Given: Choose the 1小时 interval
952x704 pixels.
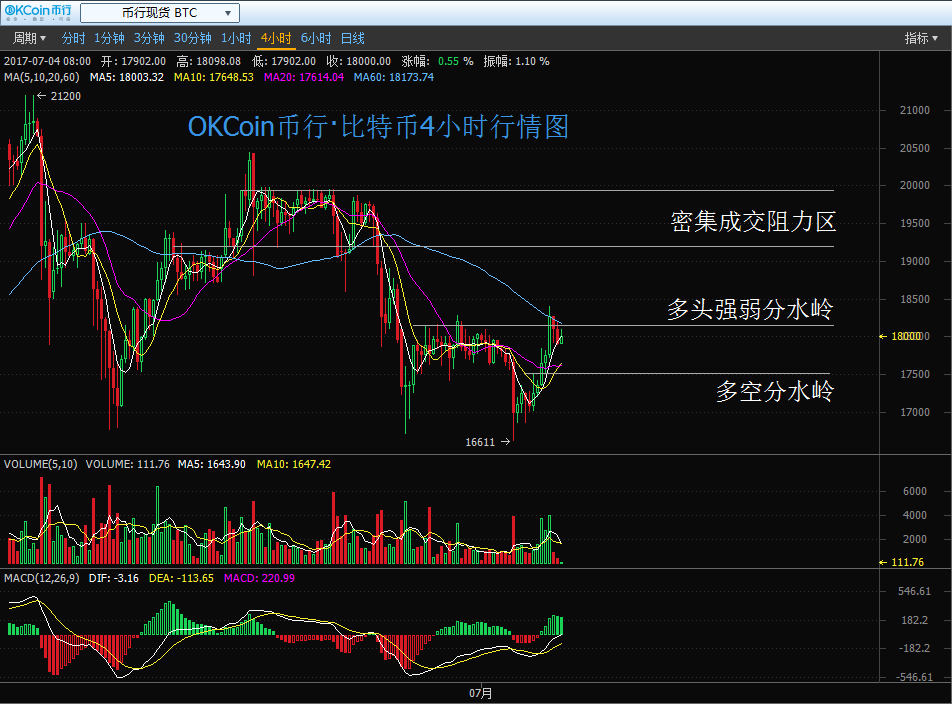Looking at the screenshot, I should tap(236, 39).
